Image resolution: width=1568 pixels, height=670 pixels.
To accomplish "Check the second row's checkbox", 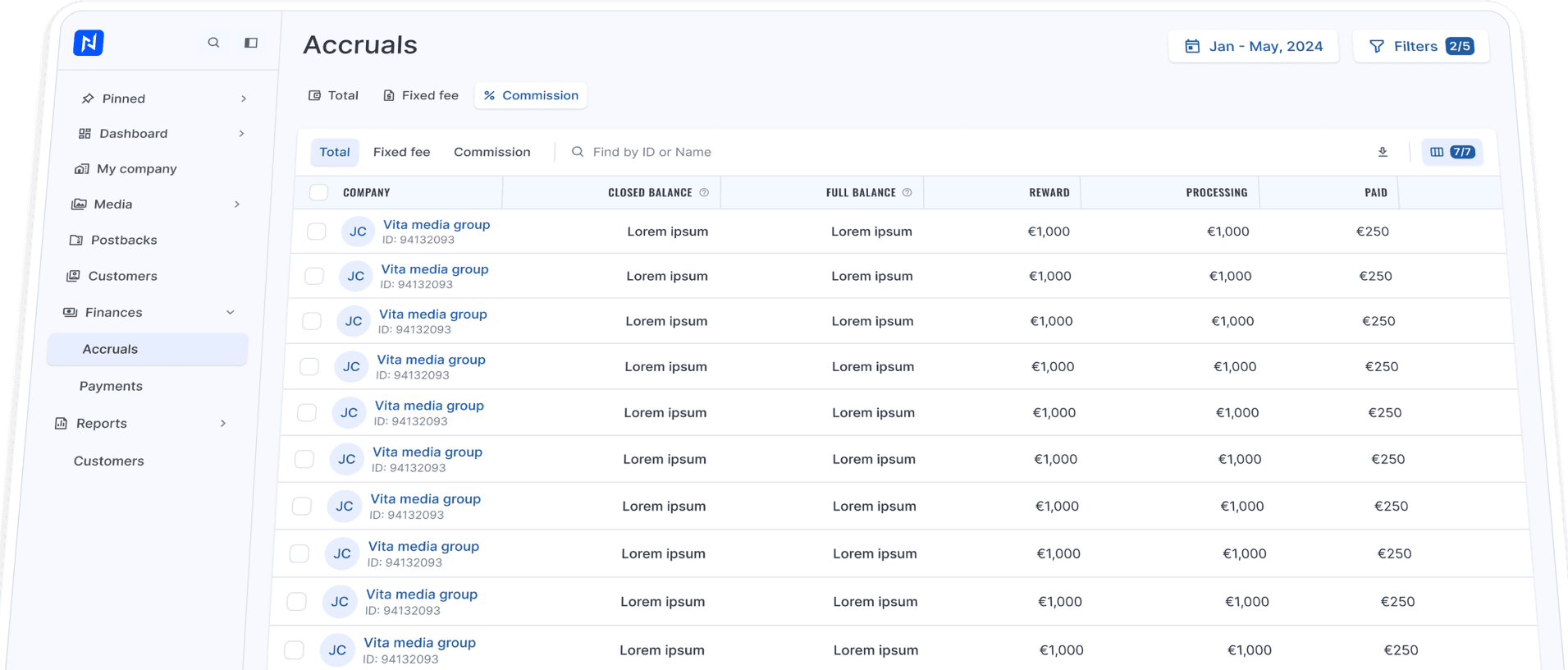I will tap(314, 276).
